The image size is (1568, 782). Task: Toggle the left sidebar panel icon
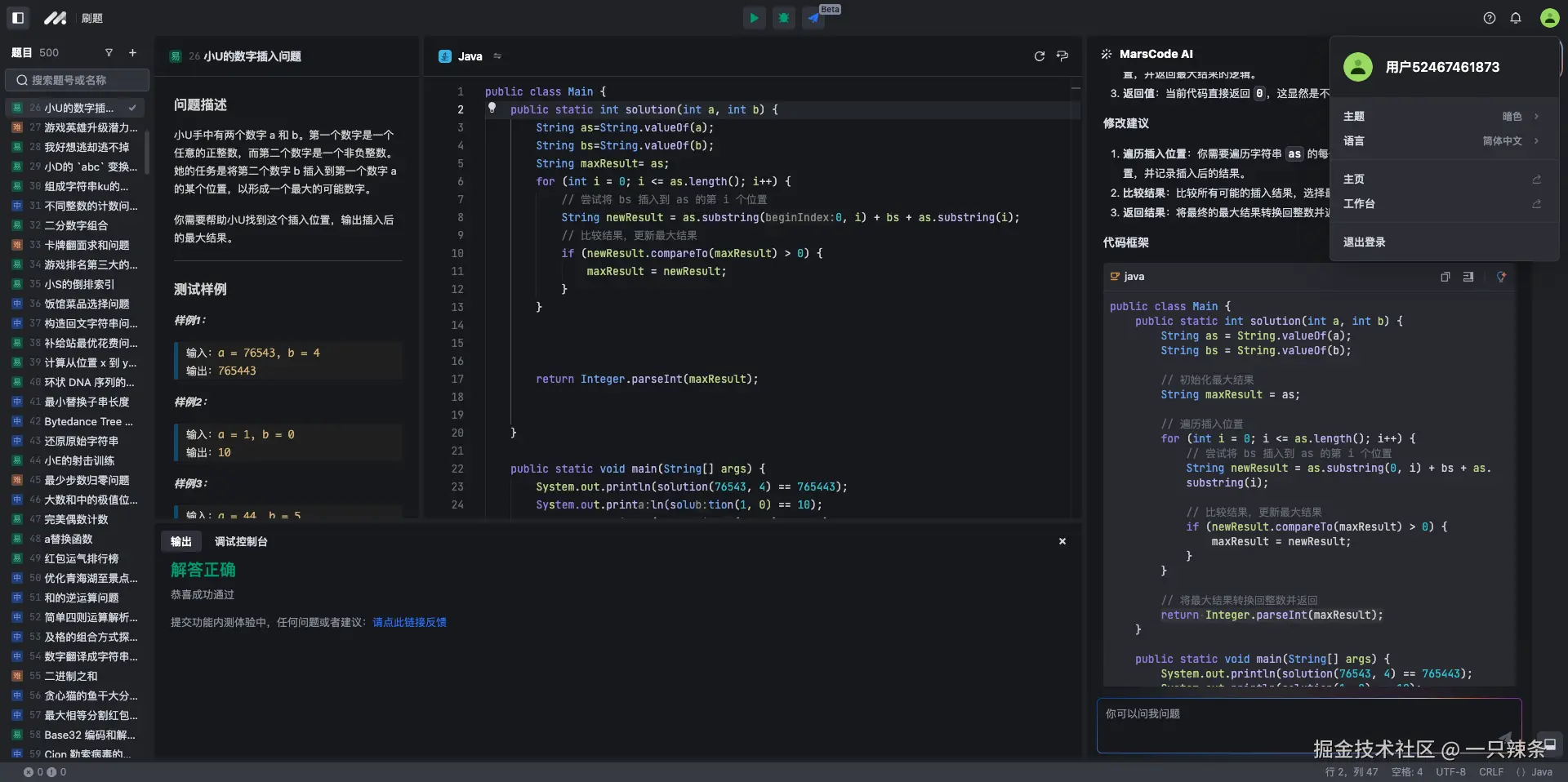[x=18, y=18]
